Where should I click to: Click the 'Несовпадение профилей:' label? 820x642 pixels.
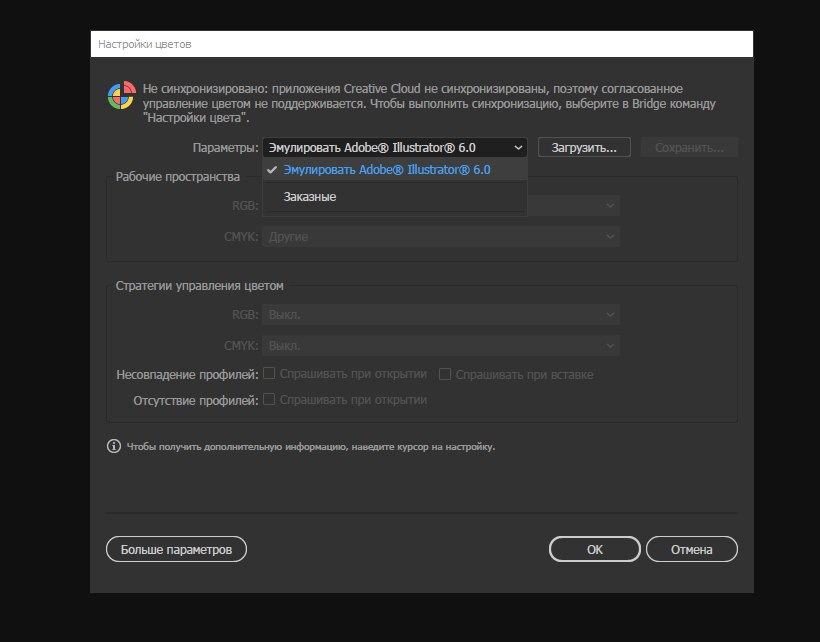coord(187,375)
